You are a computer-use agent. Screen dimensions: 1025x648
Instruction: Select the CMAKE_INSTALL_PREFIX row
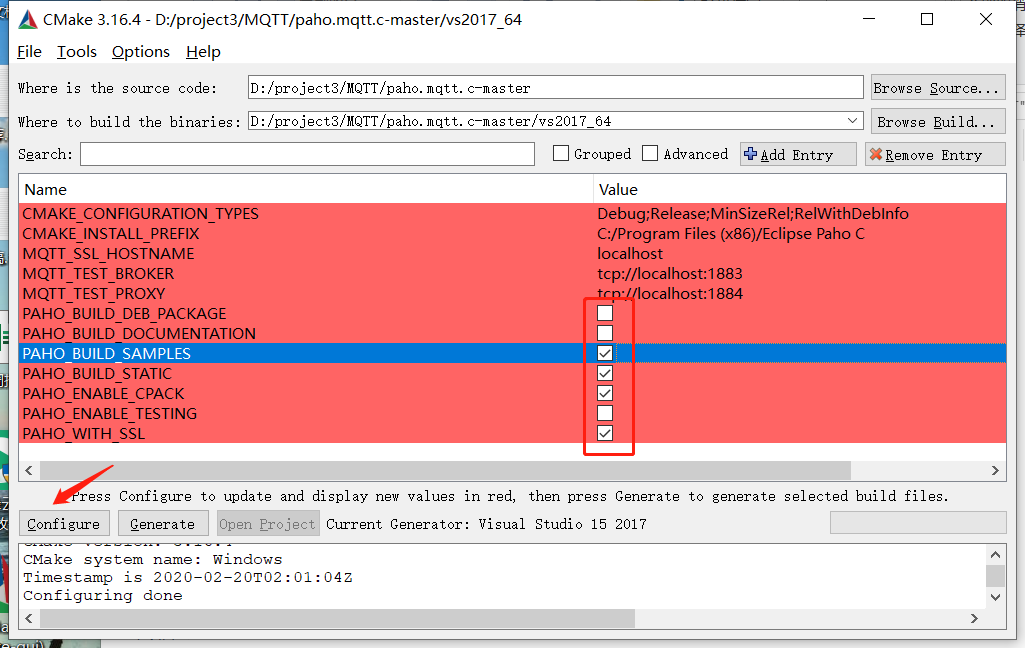[x=300, y=233]
